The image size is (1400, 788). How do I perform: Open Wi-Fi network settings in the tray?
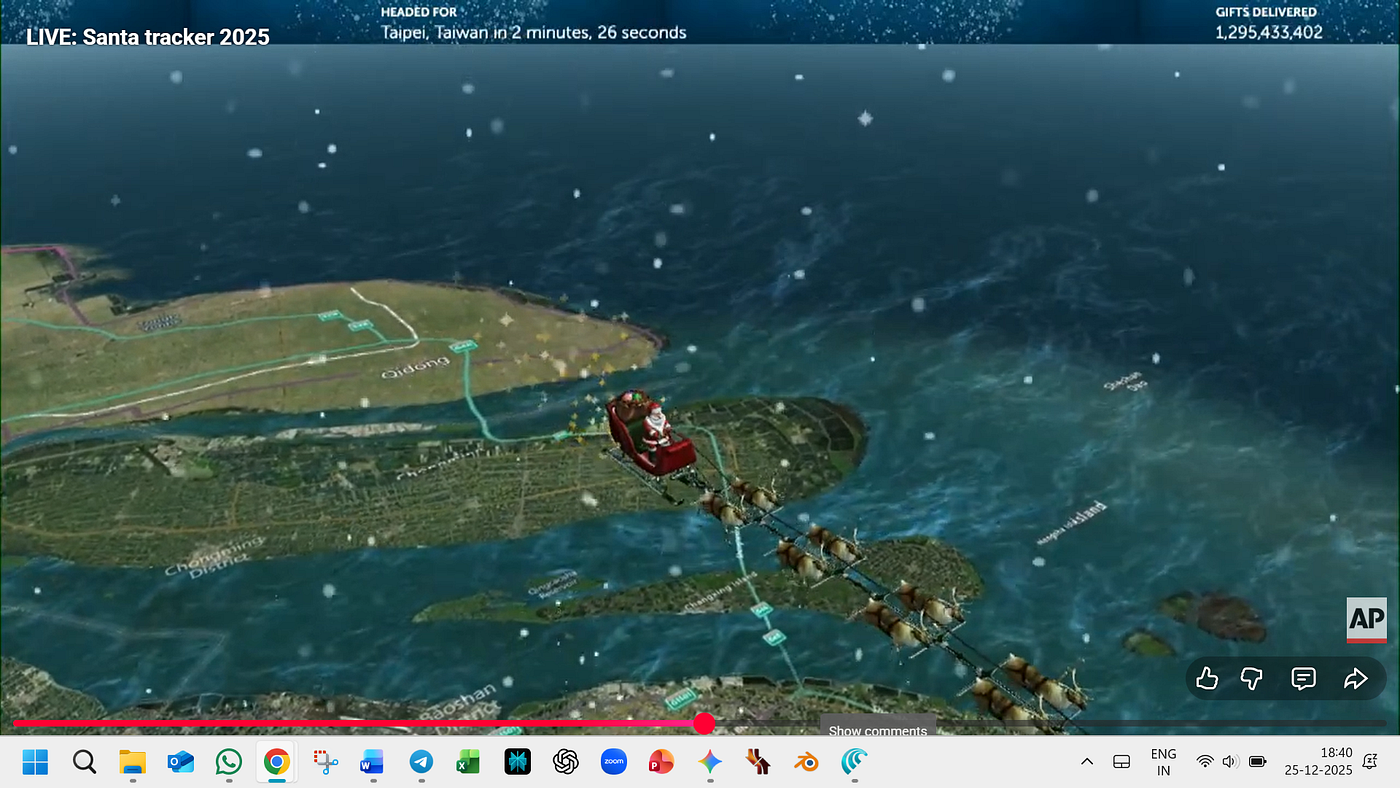[1205, 762]
